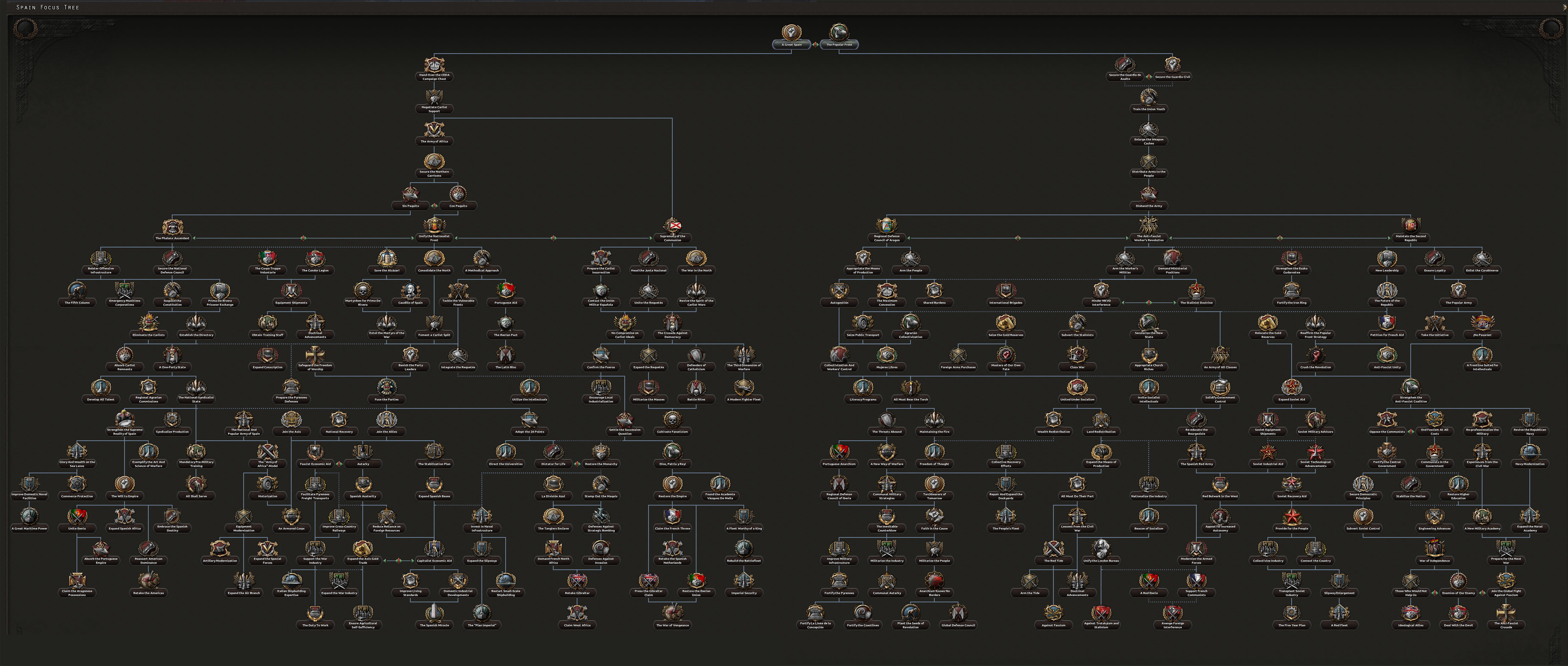Select the Disband the Army focus icon

pyautogui.click(x=1149, y=194)
